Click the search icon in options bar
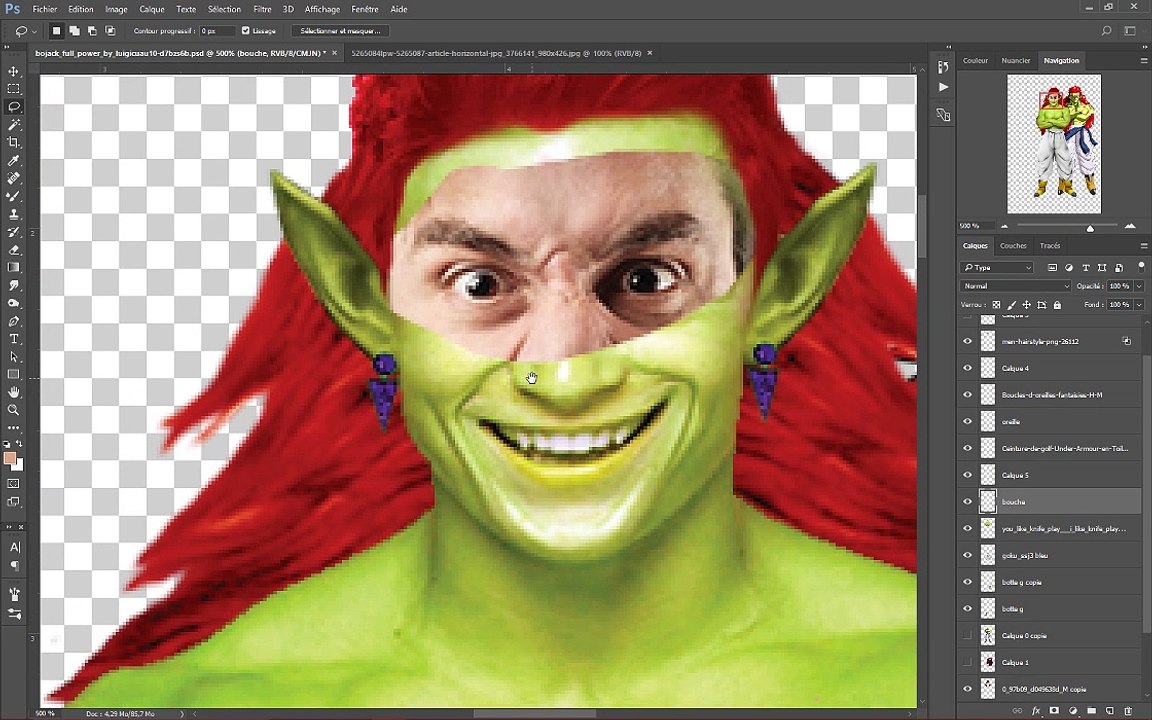The image size is (1152, 720). tap(1106, 31)
